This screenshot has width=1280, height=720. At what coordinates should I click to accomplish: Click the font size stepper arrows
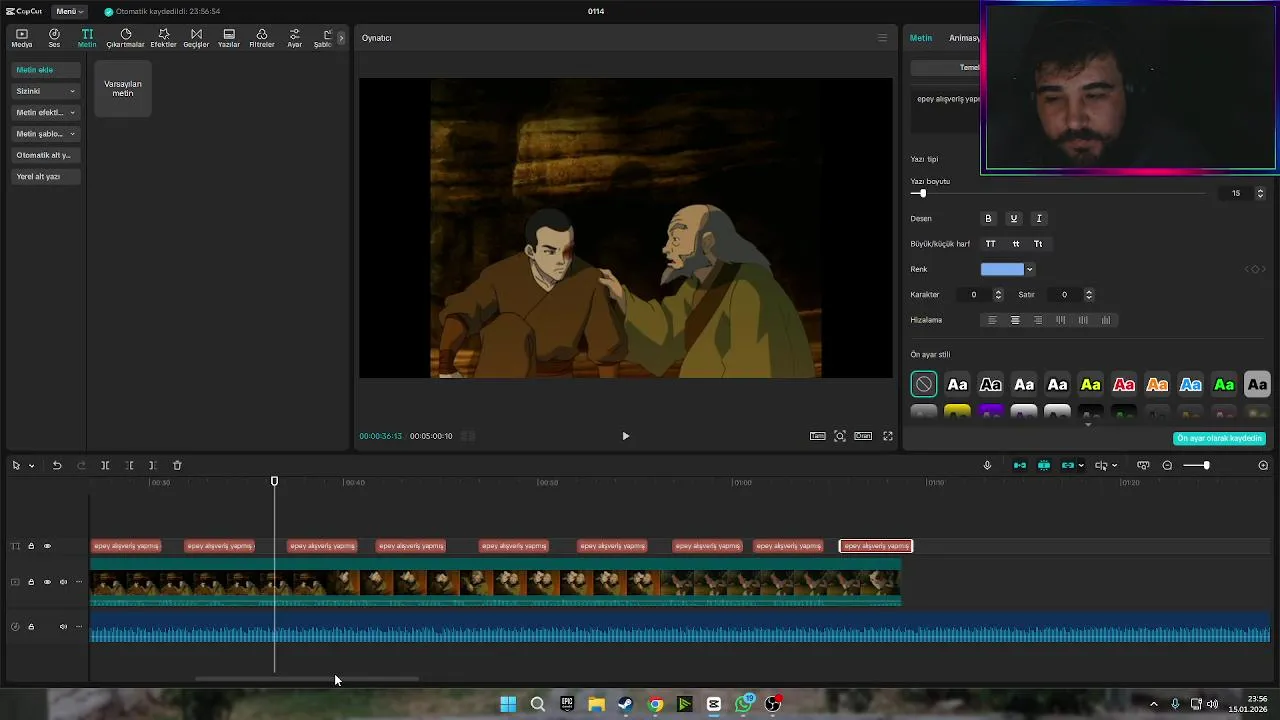[x=1260, y=193]
